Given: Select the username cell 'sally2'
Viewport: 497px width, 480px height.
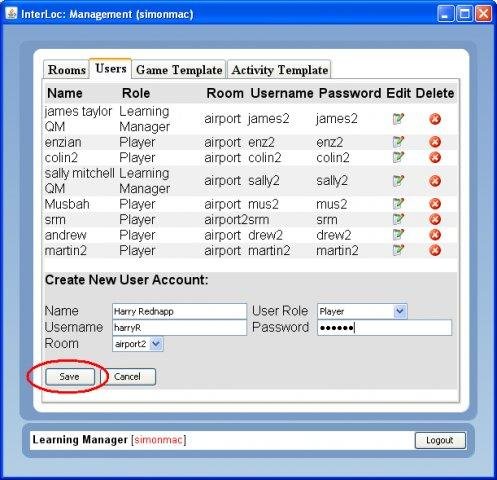Looking at the screenshot, I should [x=264, y=181].
